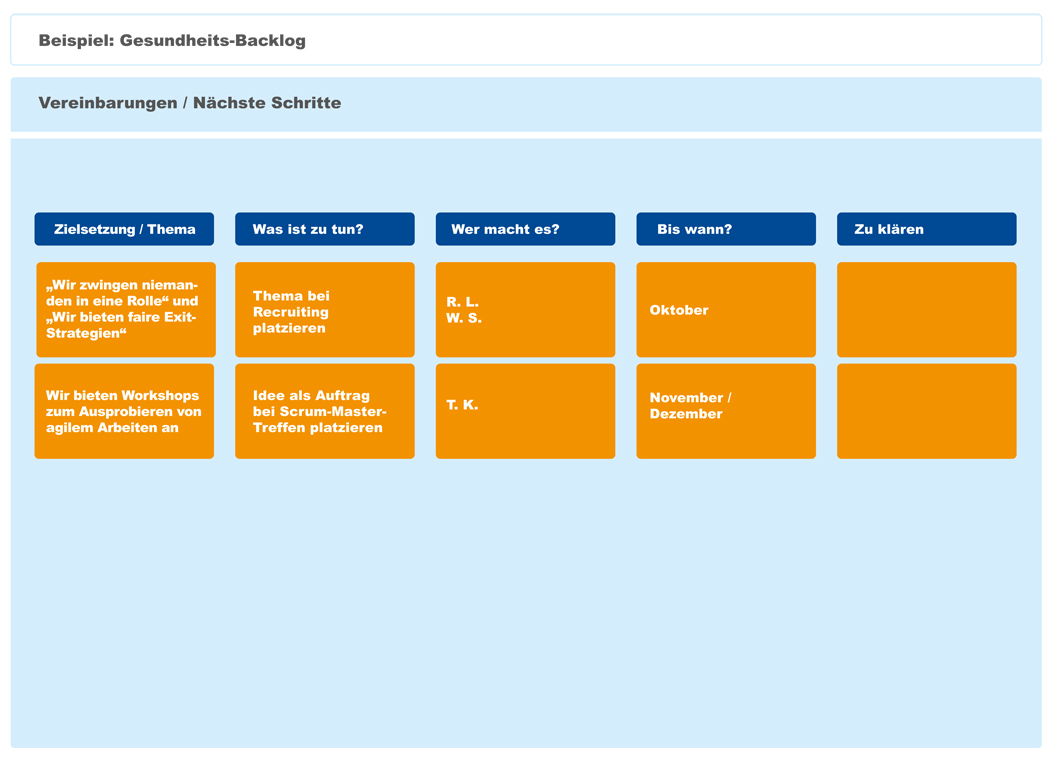Viewport: 1057px width, 761px height.
Task: Open the 'Wir bieten Workshops' card
Action: (124, 411)
